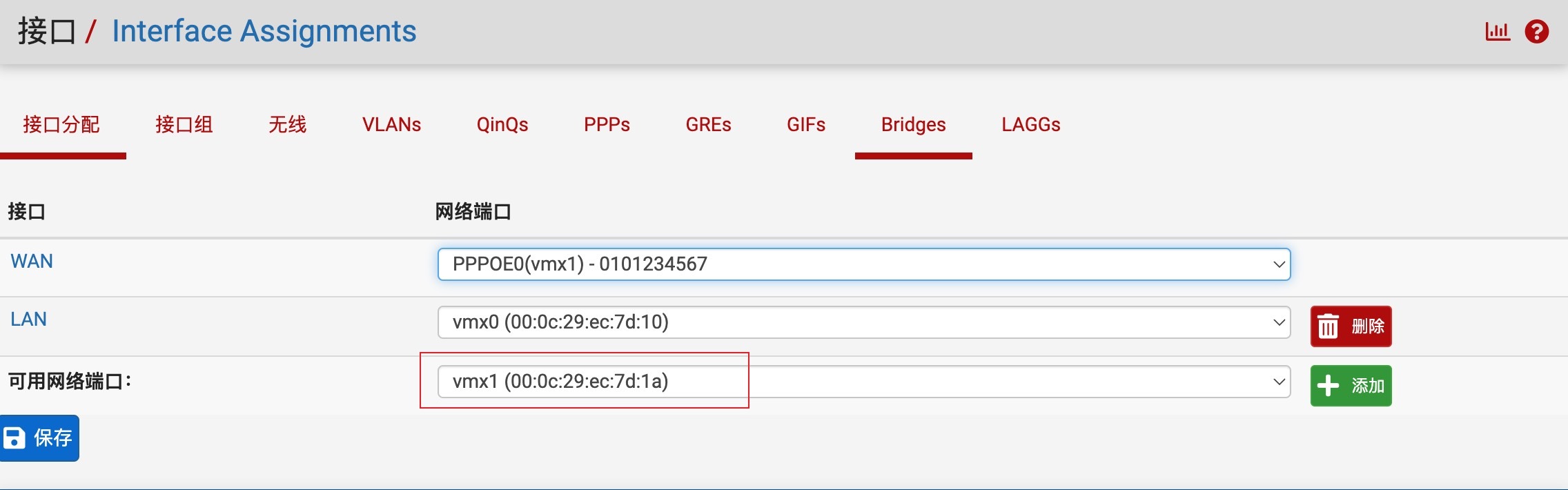The image size is (1568, 490).
Task: Click the trash icon to delete LAN
Action: 1328,326
